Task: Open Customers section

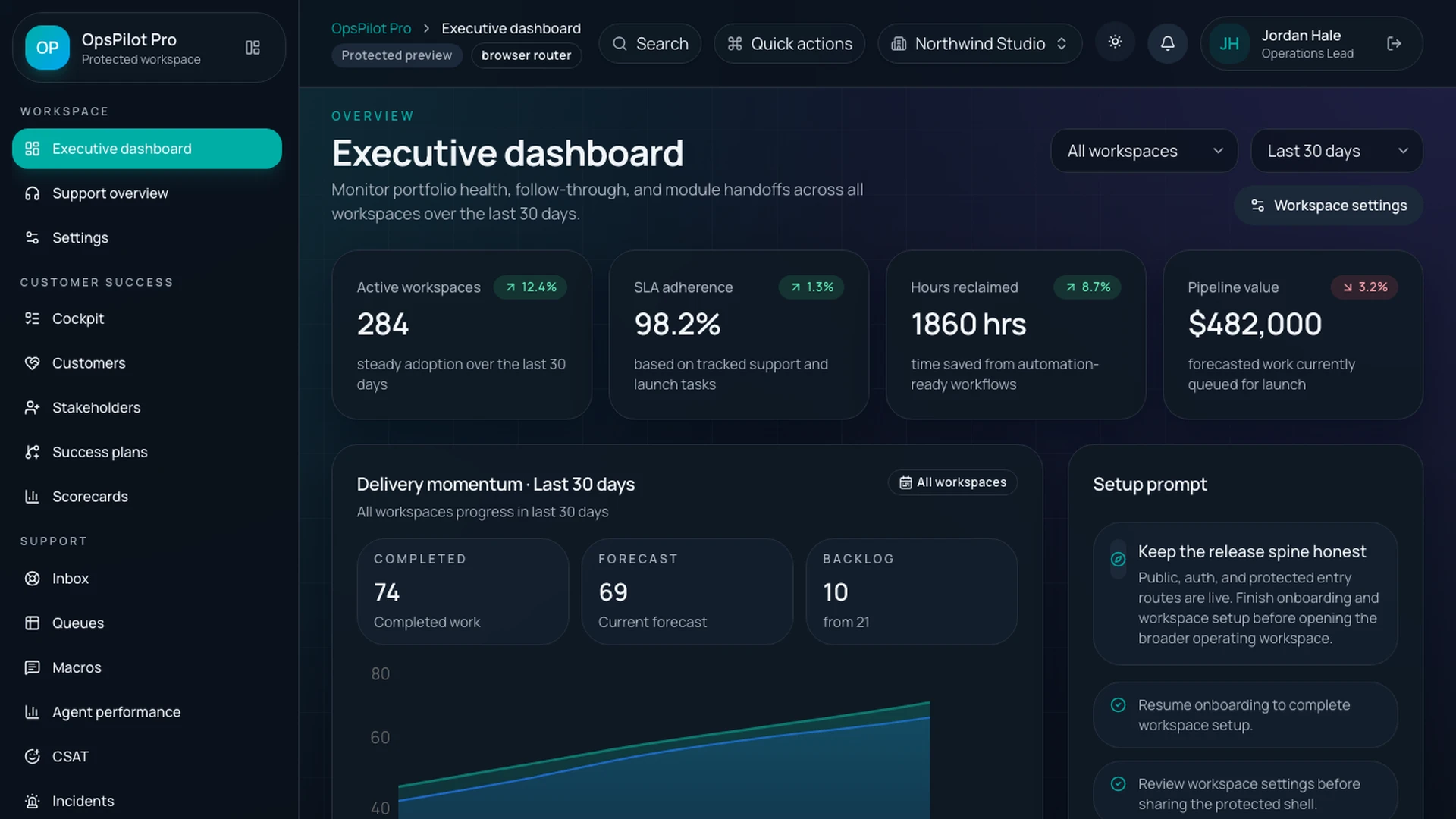Action: (147, 363)
